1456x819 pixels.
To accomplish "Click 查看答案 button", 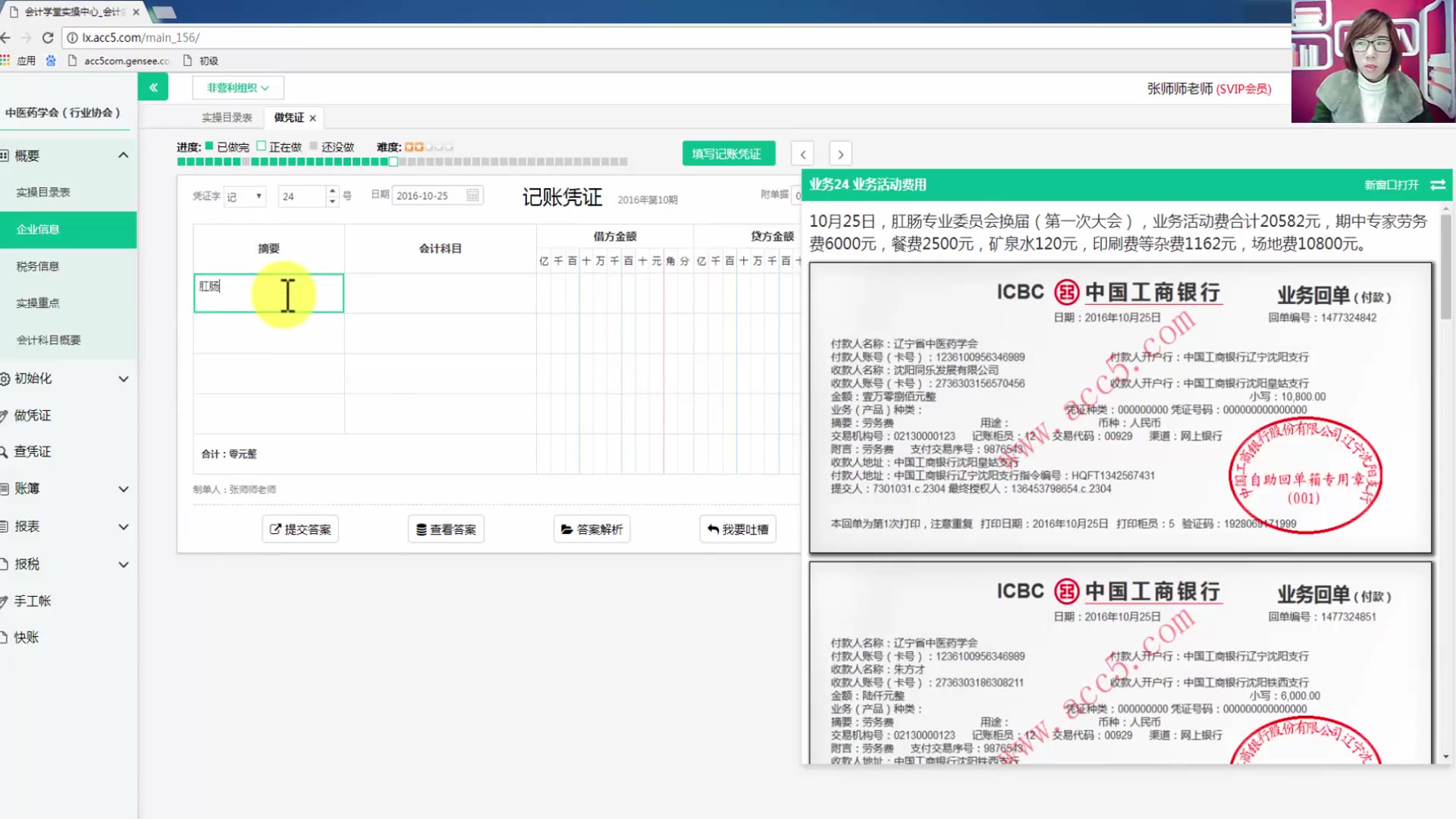I will [446, 529].
